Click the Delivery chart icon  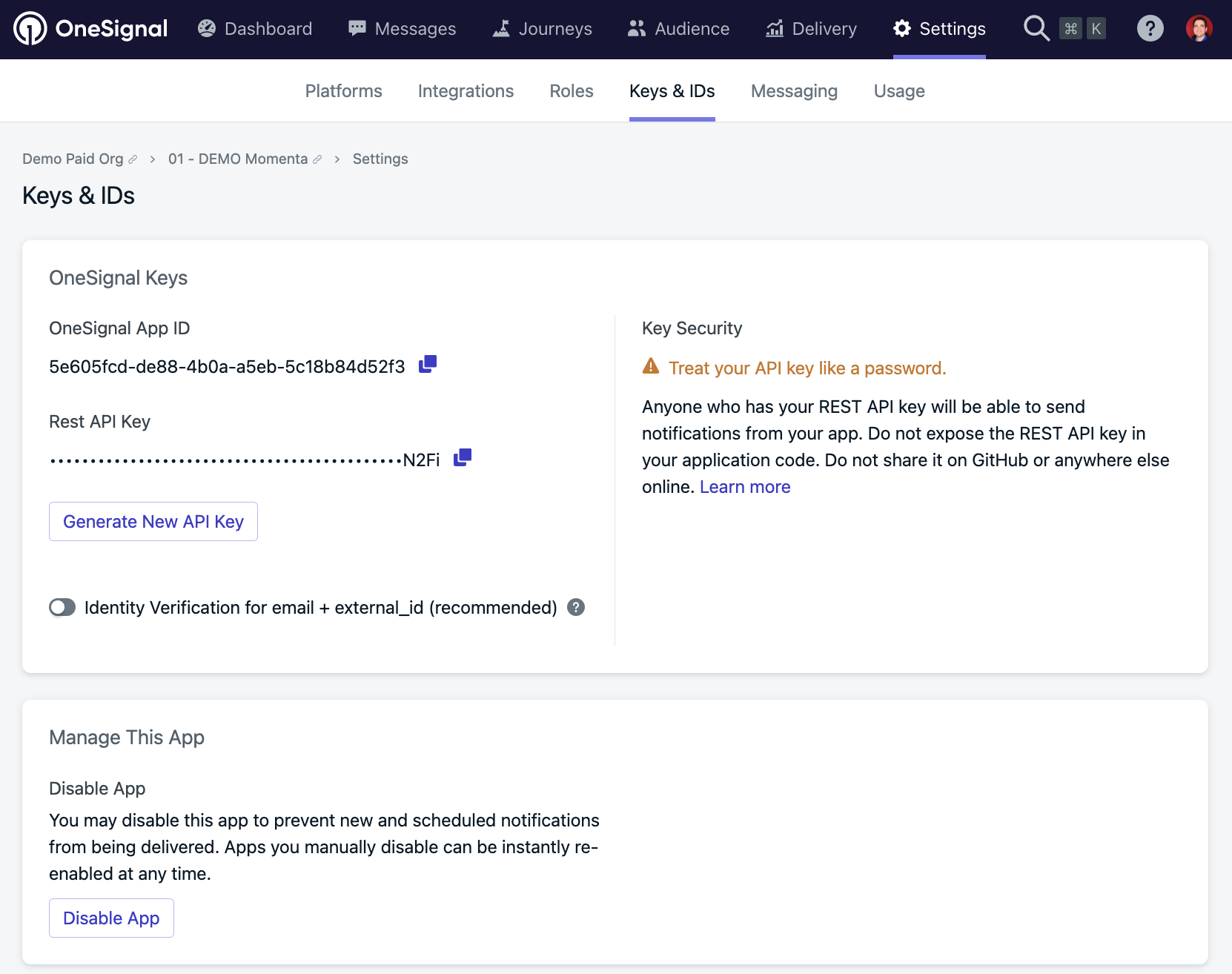click(x=775, y=28)
